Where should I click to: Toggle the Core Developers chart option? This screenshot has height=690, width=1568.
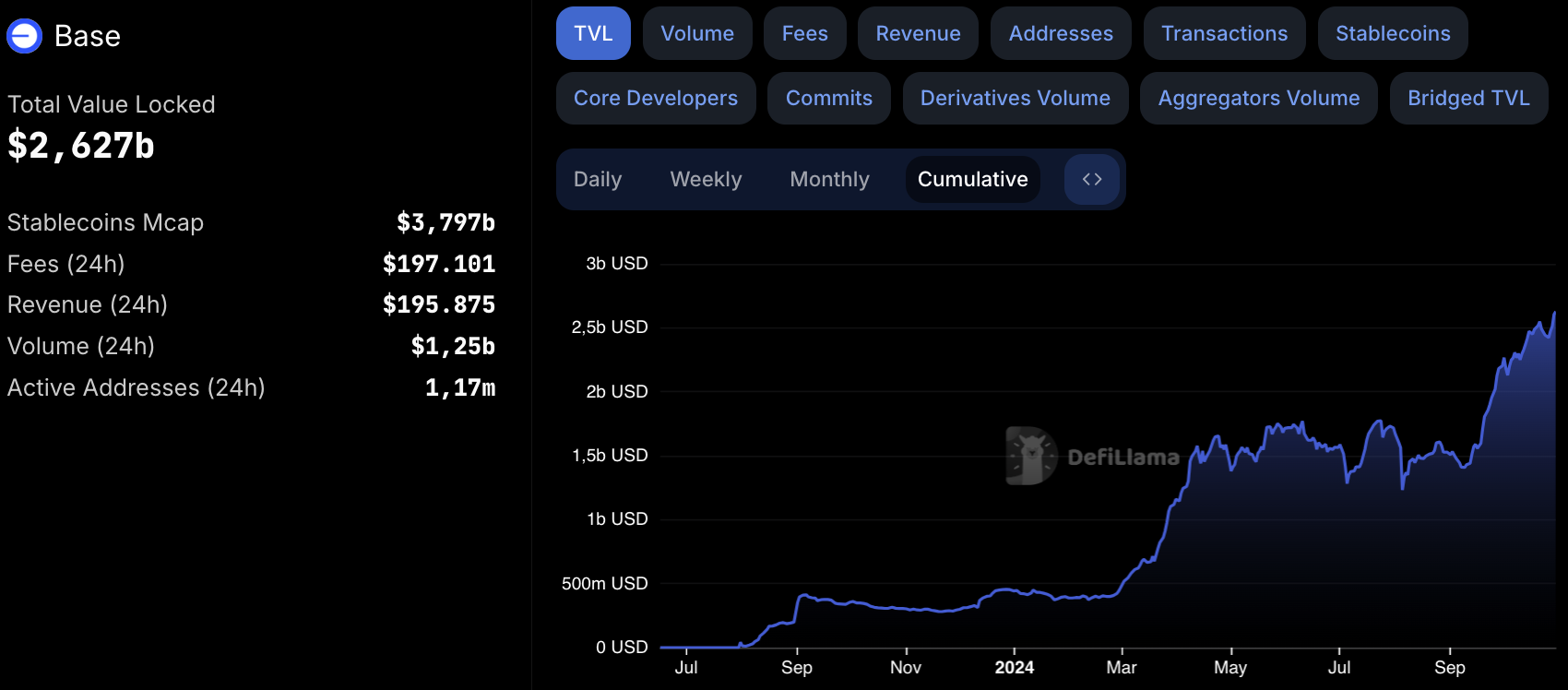click(656, 98)
